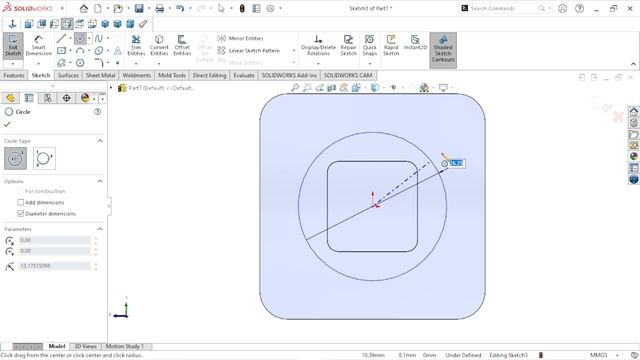Screen dimensions: 640x360
Task: Select the Polygon sketch tool
Action: pyautogui.click(x=80, y=63)
